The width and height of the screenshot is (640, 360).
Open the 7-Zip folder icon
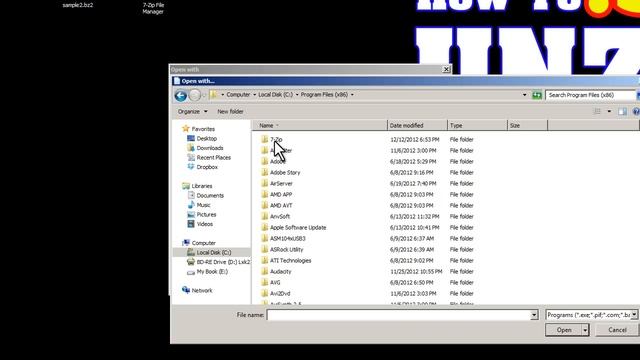click(x=264, y=140)
